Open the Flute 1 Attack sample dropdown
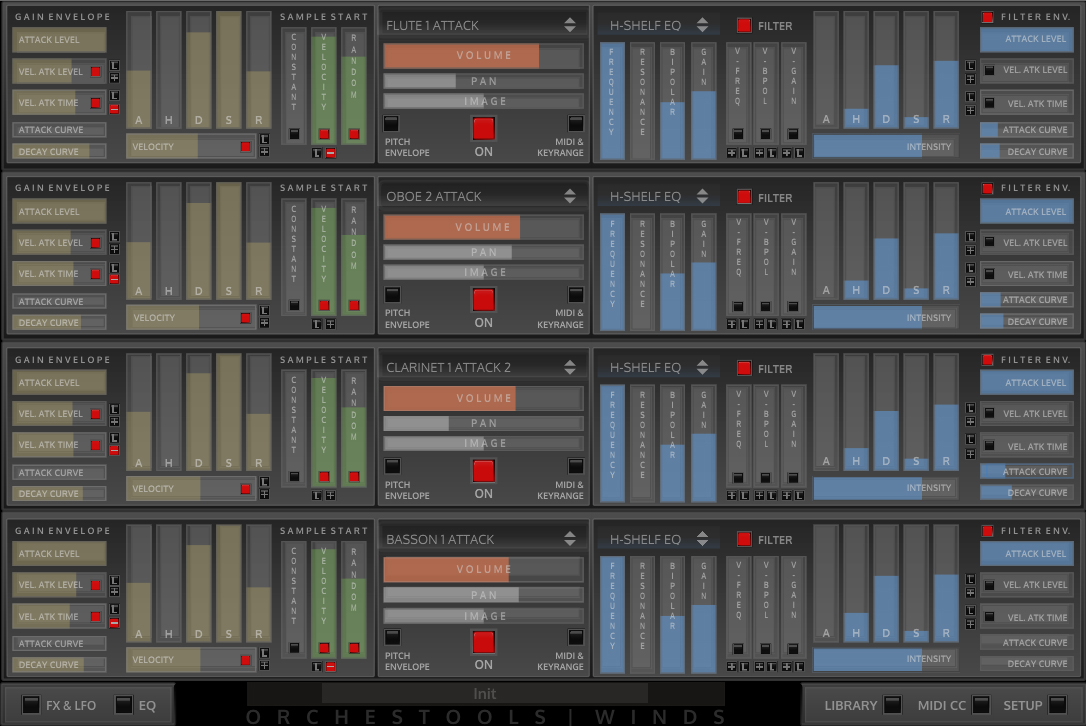This screenshot has width=1086, height=726. (569, 25)
